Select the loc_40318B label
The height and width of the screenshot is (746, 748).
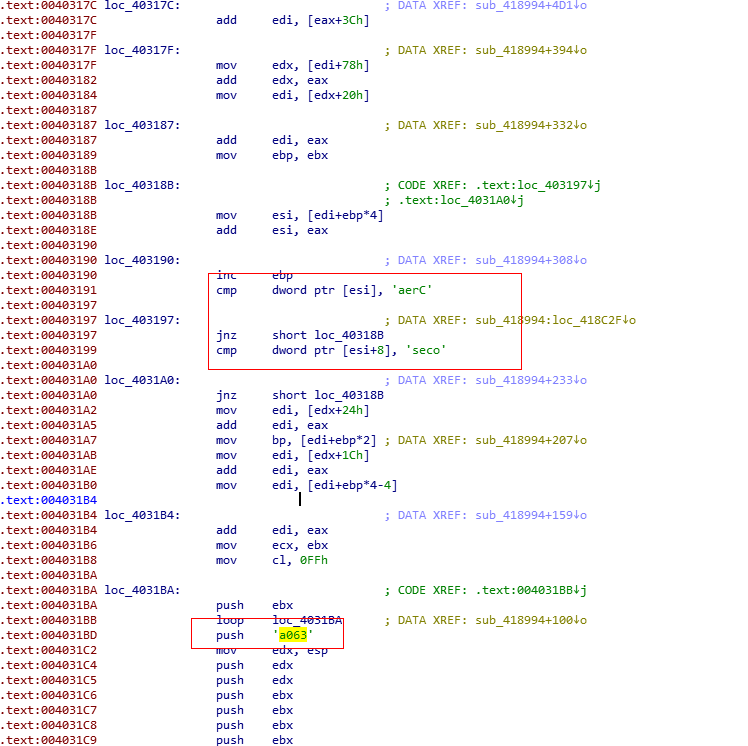tap(142, 185)
